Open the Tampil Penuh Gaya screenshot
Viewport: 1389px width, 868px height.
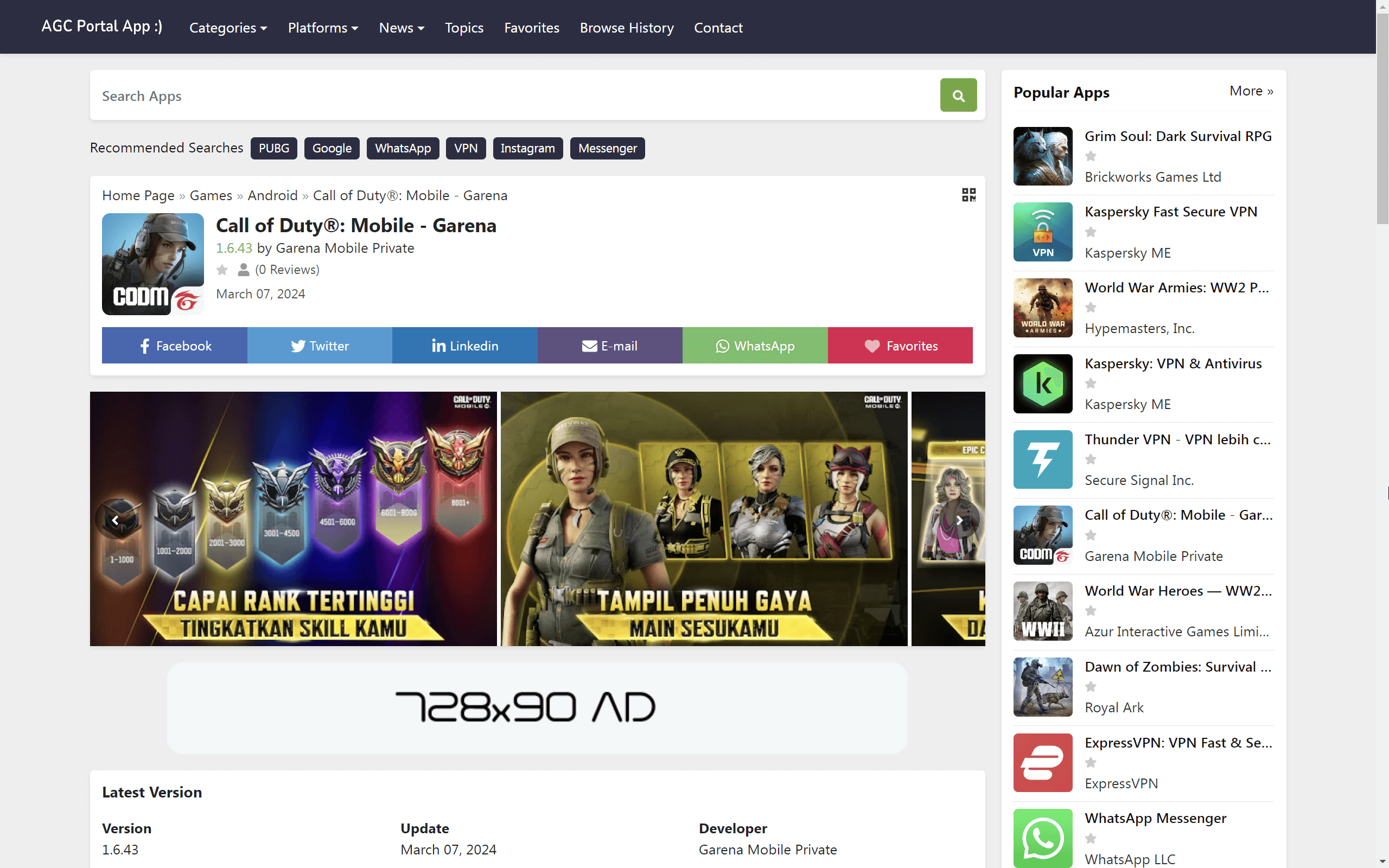coord(704,519)
